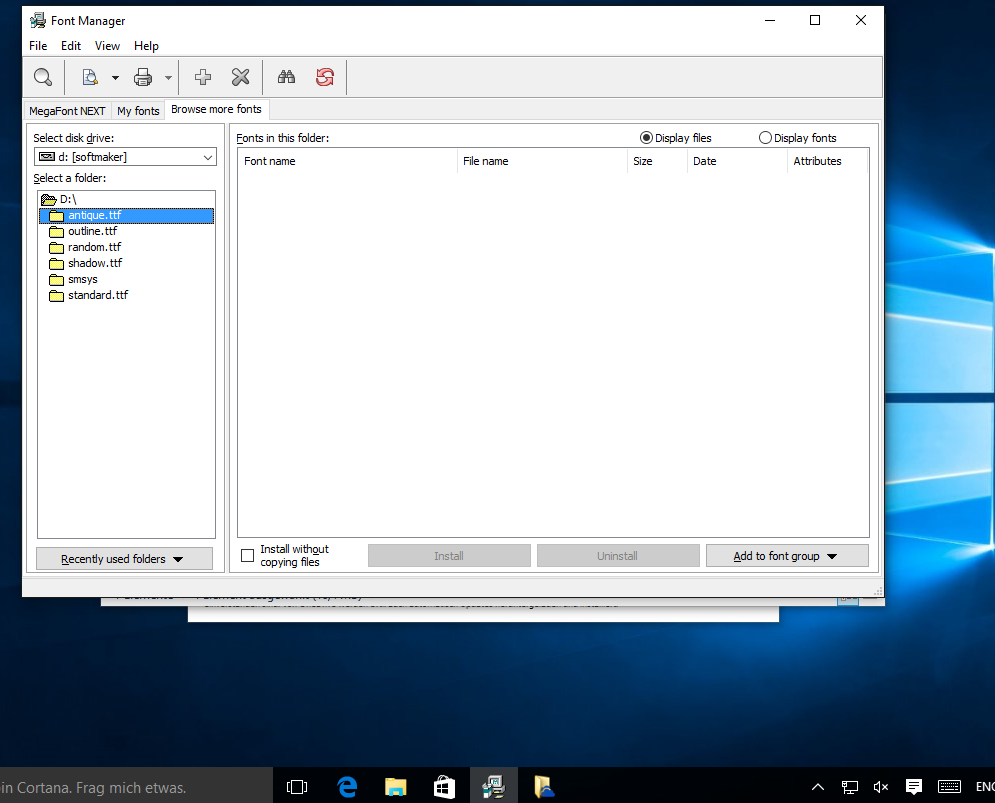Open the disk drive selection dropdown
This screenshot has width=995, height=803.
tap(207, 157)
